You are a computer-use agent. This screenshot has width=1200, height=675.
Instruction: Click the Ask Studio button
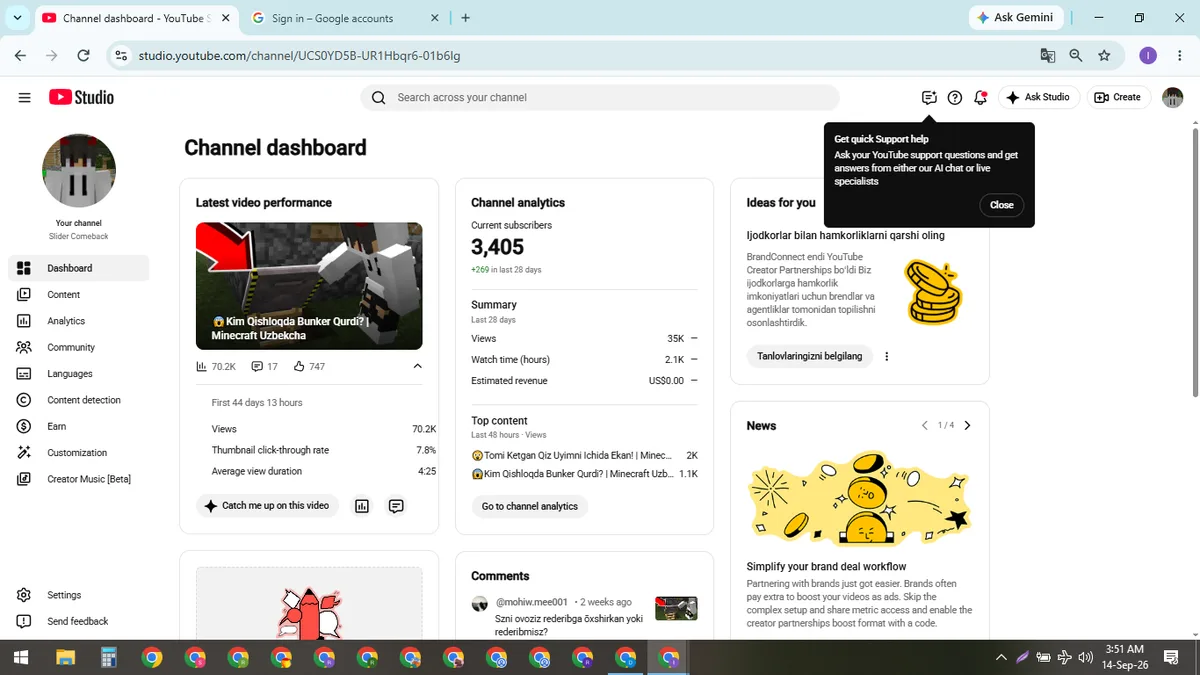(1038, 97)
